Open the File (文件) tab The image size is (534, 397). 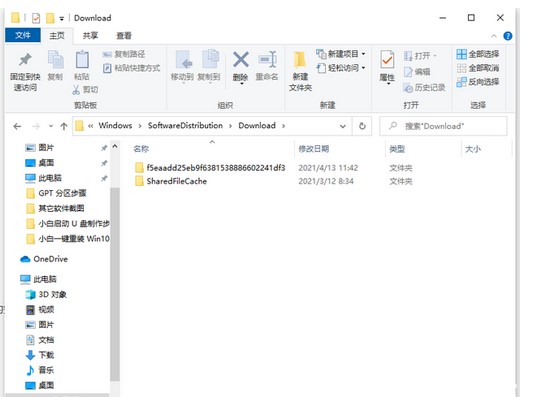click(23, 35)
